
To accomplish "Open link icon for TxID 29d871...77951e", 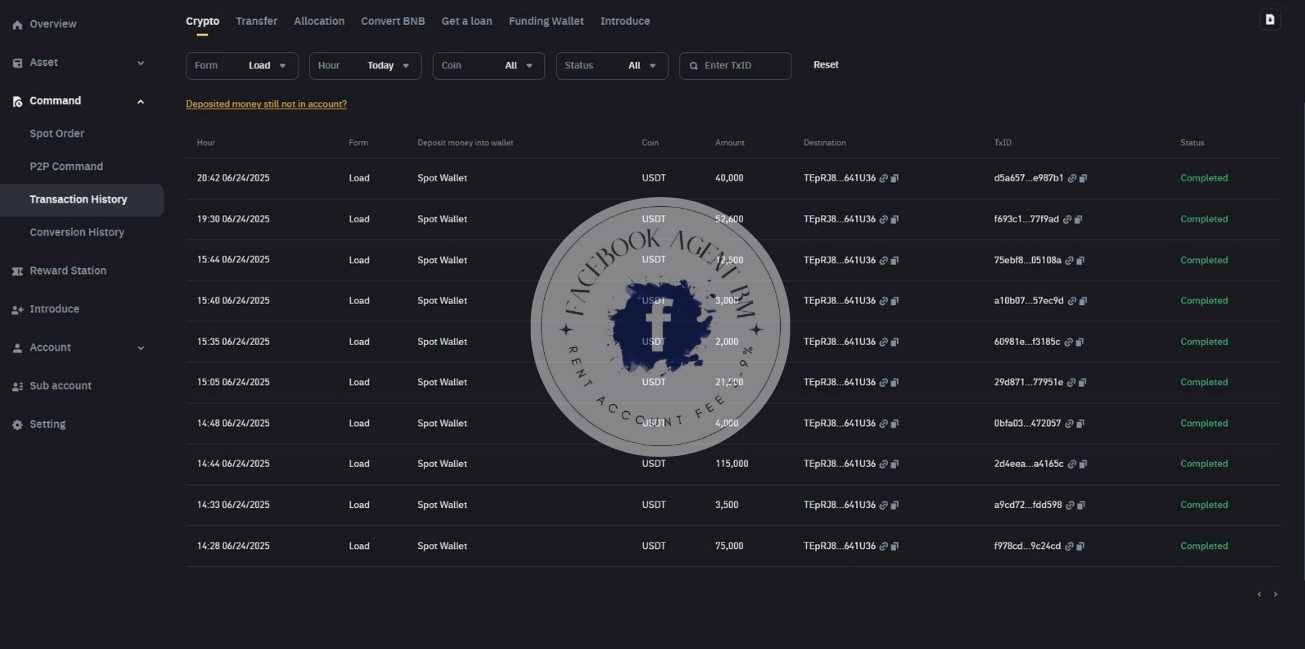I will click(1072, 382).
